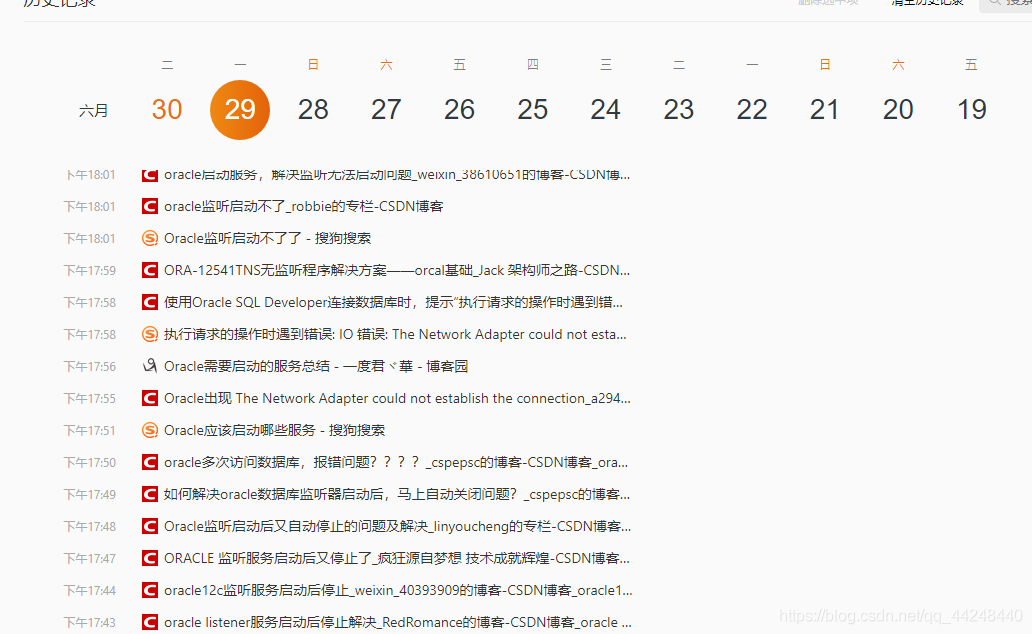Select date 23 in the calendar row
The image size is (1032, 634).
(x=679, y=109)
